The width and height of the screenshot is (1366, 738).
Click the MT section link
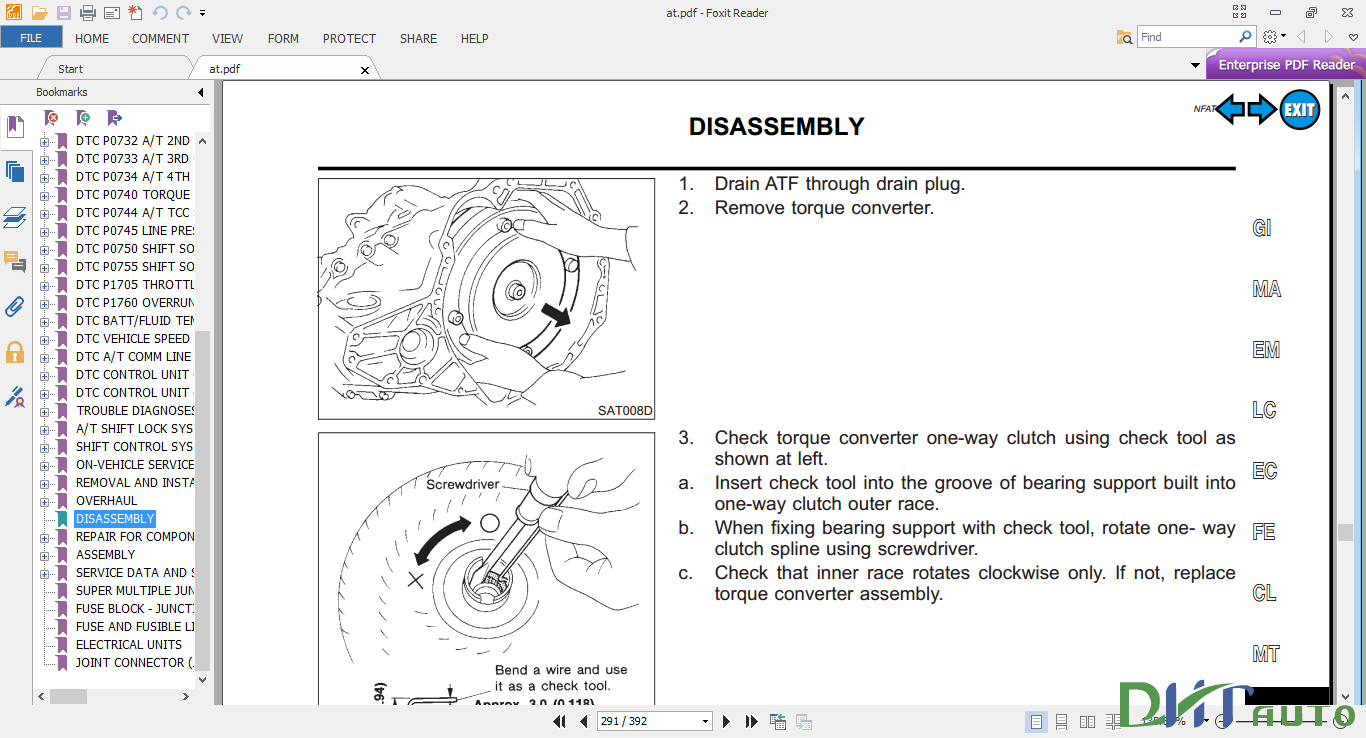[1266, 654]
